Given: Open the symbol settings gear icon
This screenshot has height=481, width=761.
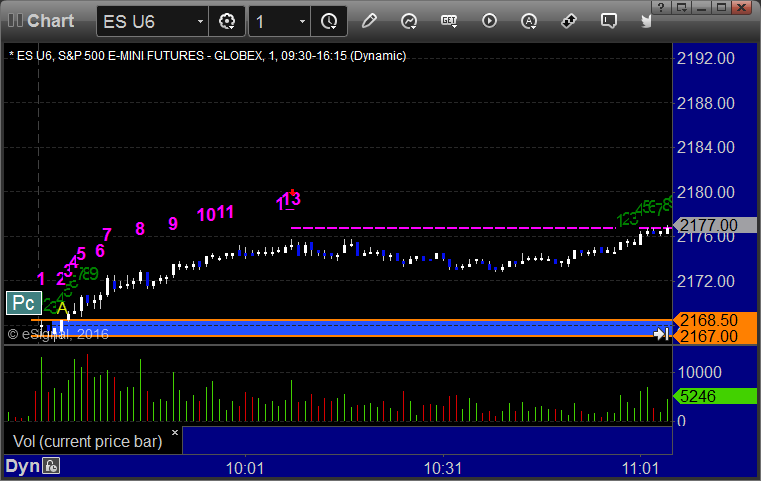Looking at the screenshot, I should 227,20.
